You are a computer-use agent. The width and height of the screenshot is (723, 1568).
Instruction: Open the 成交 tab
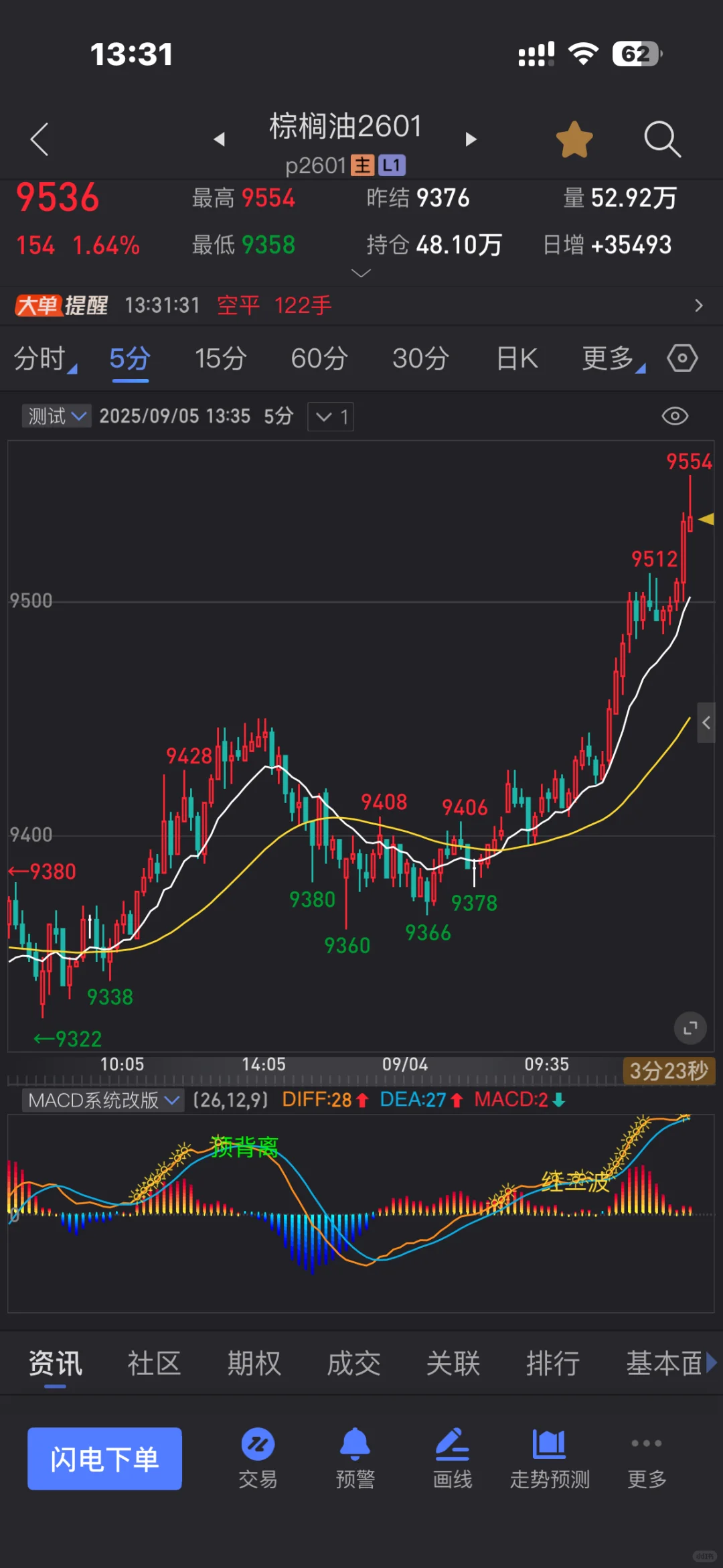click(x=353, y=1363)
